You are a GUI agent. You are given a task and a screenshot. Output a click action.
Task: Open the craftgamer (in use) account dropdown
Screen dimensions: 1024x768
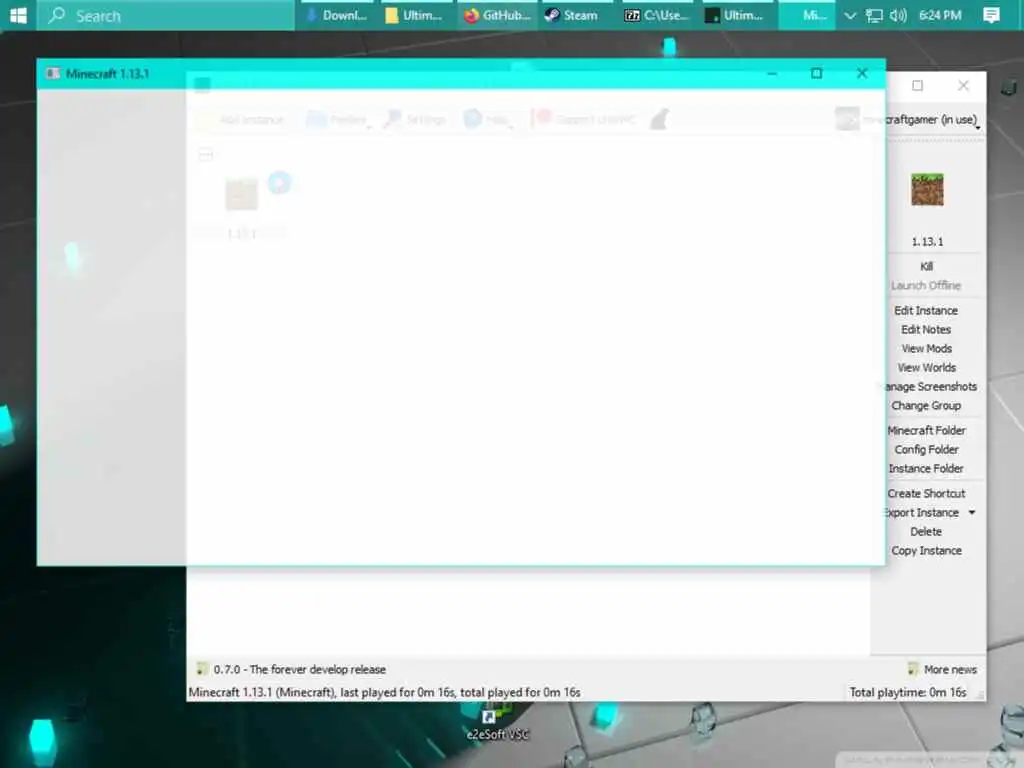tap(934, 120)
